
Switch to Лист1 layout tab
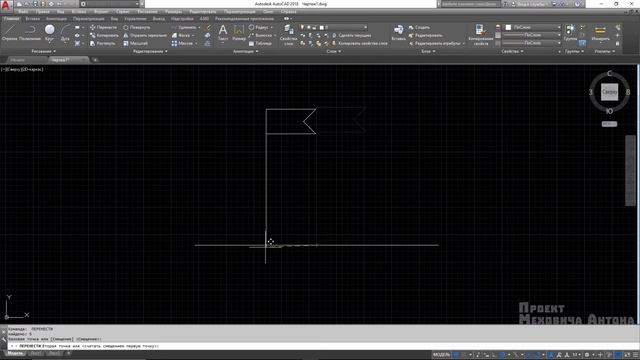36,353
